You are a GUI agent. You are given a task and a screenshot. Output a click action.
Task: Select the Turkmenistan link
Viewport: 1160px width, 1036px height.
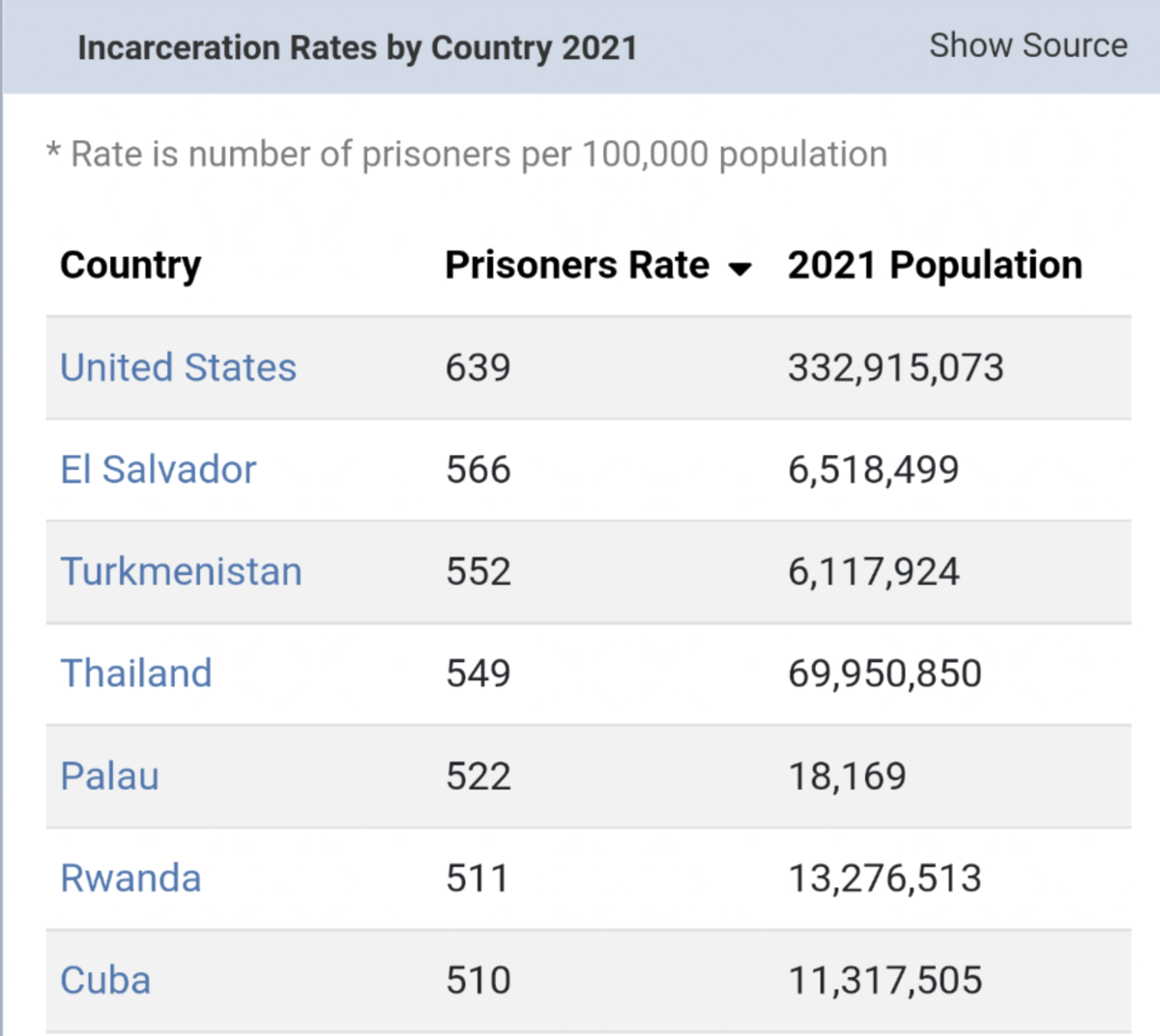181,572
